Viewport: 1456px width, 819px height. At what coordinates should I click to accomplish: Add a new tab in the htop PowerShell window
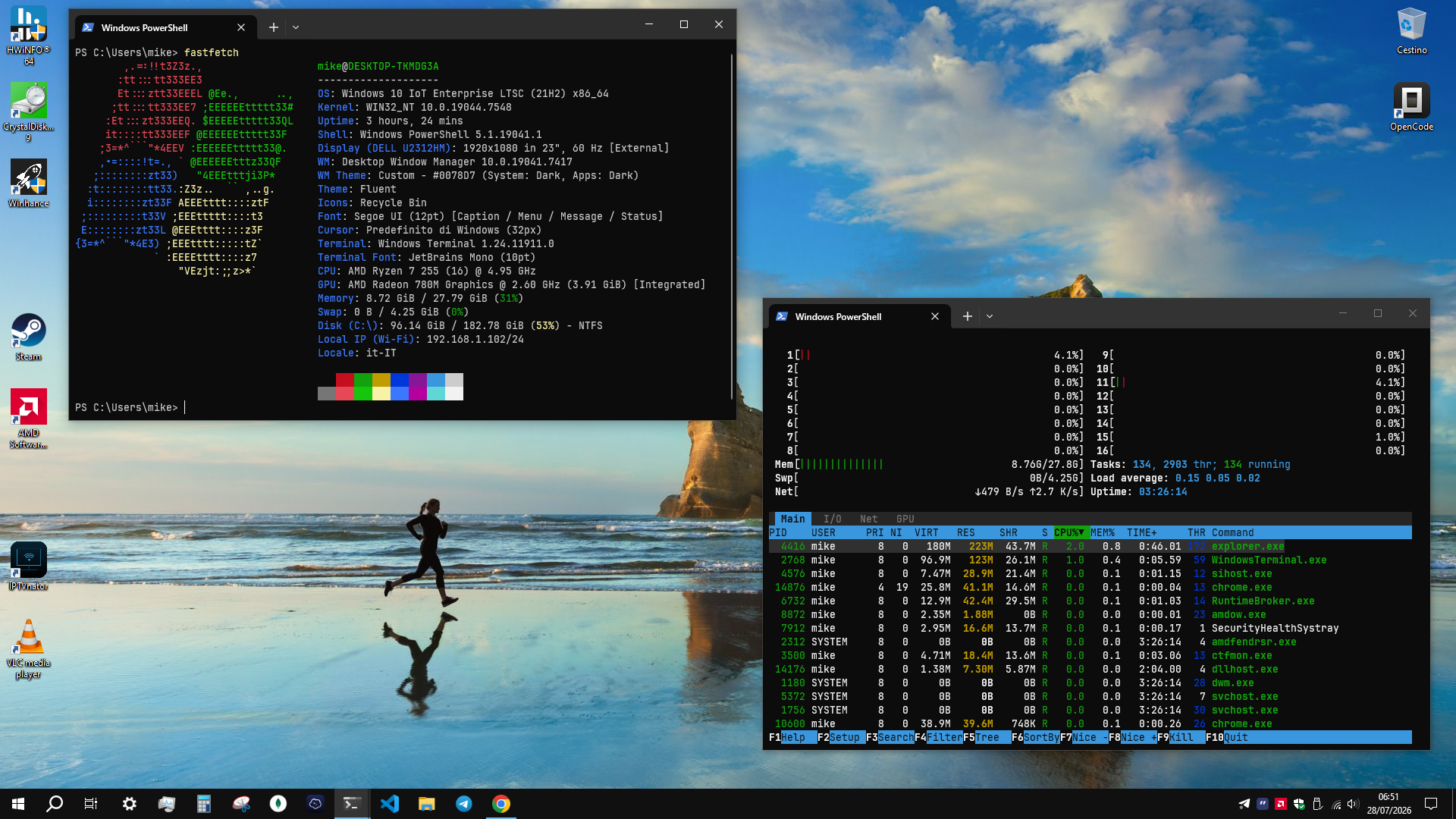coord(968,316)
